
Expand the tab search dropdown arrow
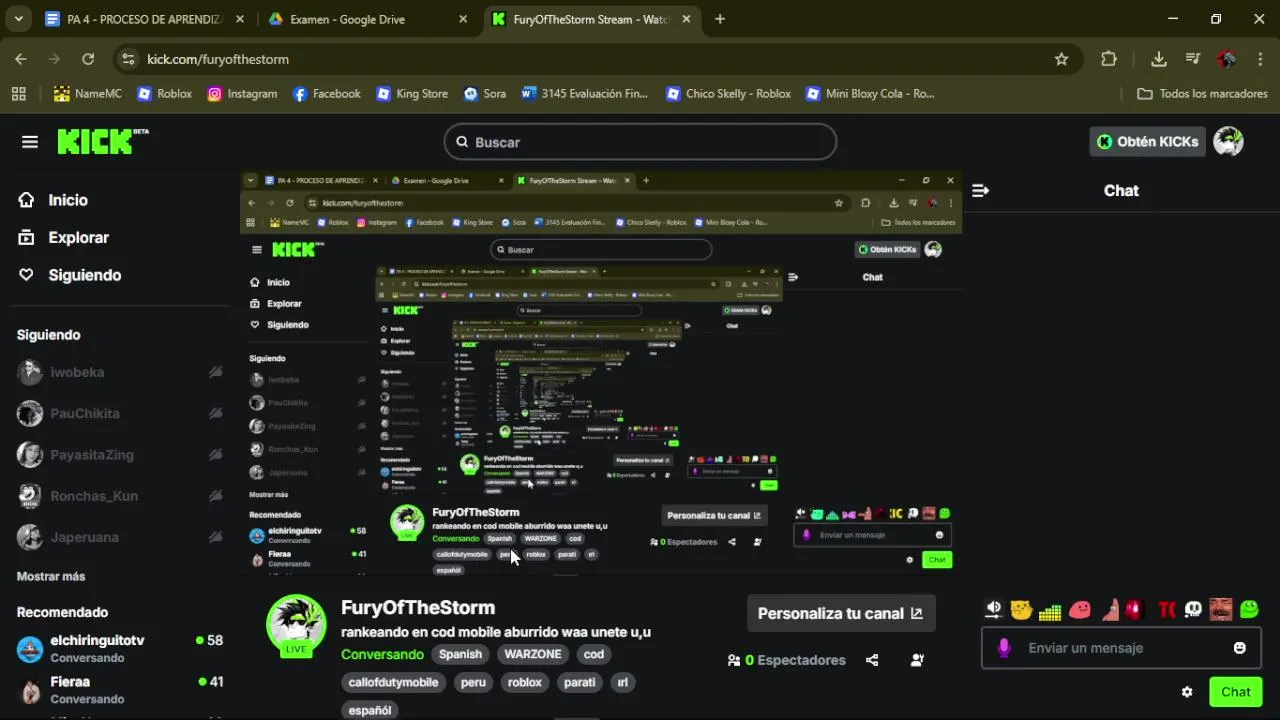pyautogui.click(x=18, y=19)
